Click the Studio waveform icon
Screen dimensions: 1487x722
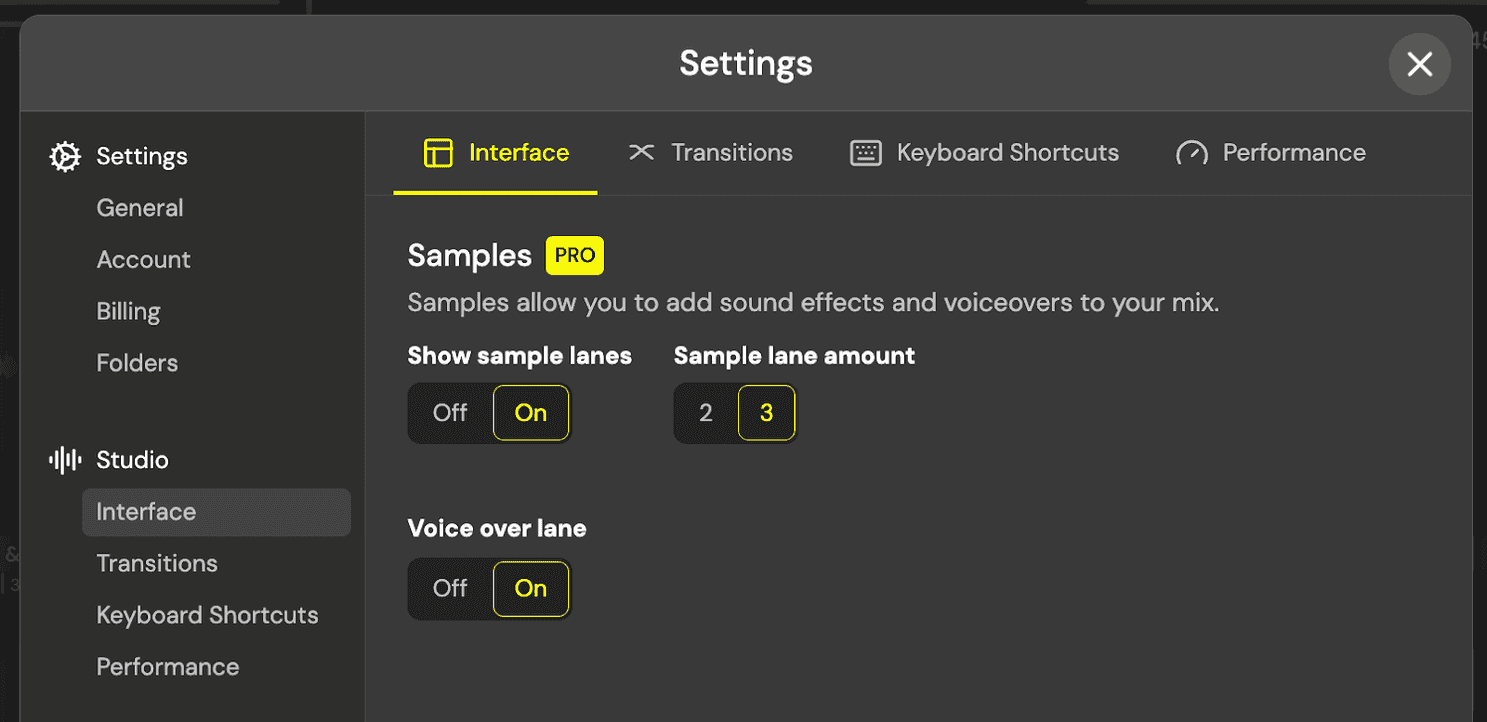65,460
